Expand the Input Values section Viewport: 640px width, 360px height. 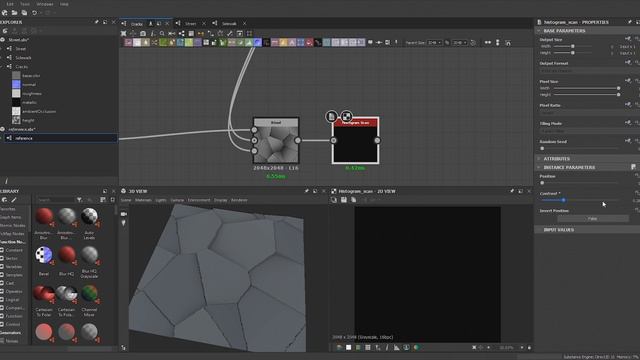[x=539, y=230]
